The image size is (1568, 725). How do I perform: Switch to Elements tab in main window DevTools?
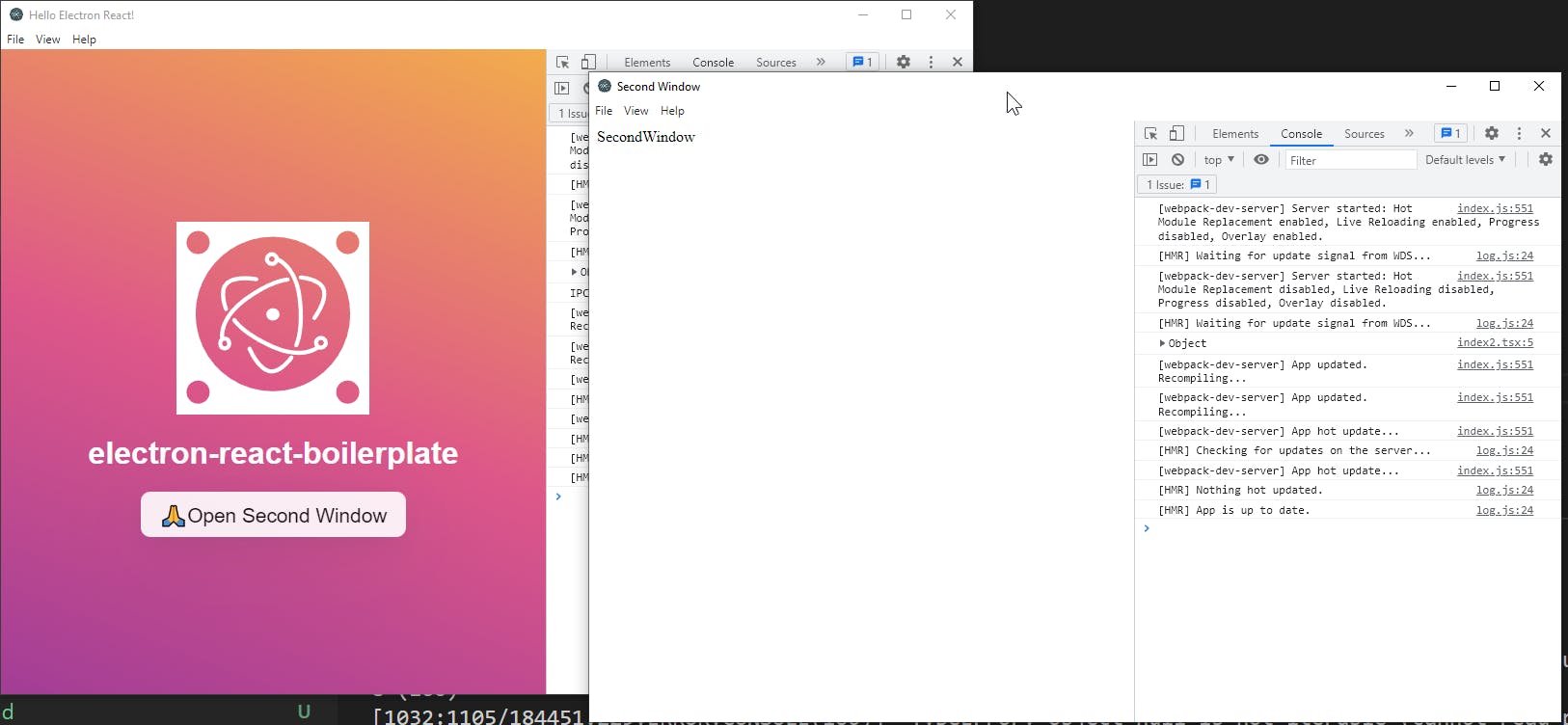[x=647, y=62]
